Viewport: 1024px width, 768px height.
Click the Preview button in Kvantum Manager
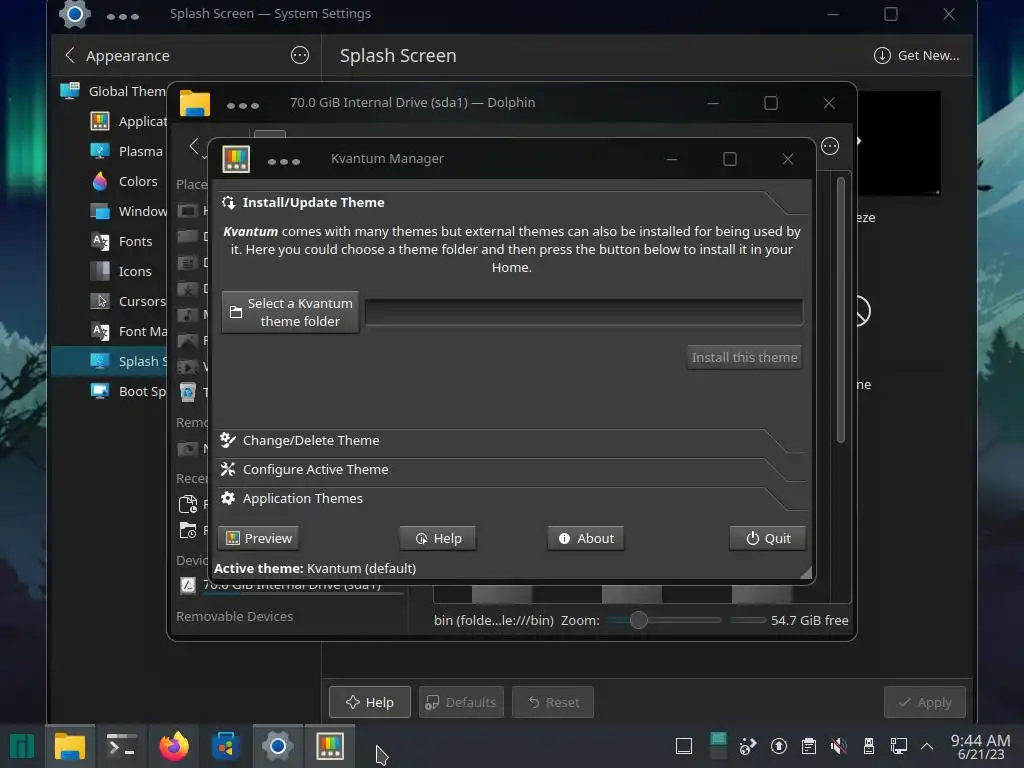259,538
